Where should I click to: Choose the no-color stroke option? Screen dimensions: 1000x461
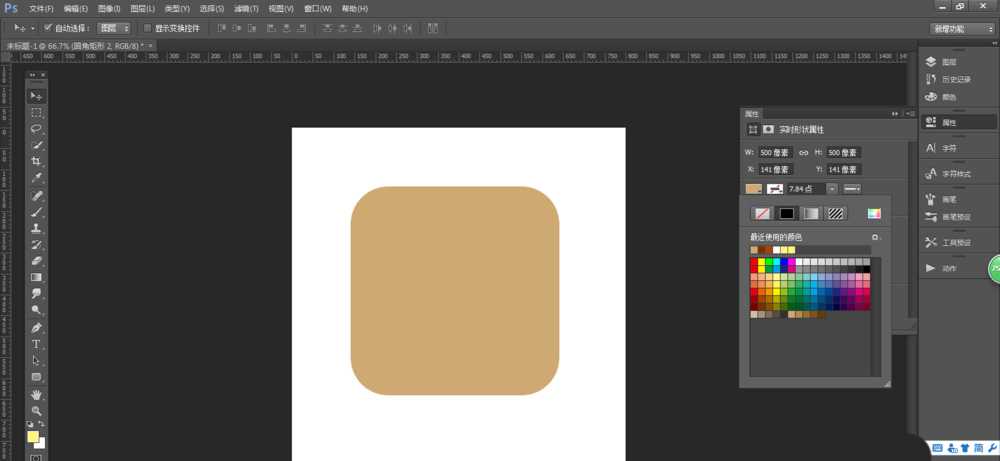[762, 213]
